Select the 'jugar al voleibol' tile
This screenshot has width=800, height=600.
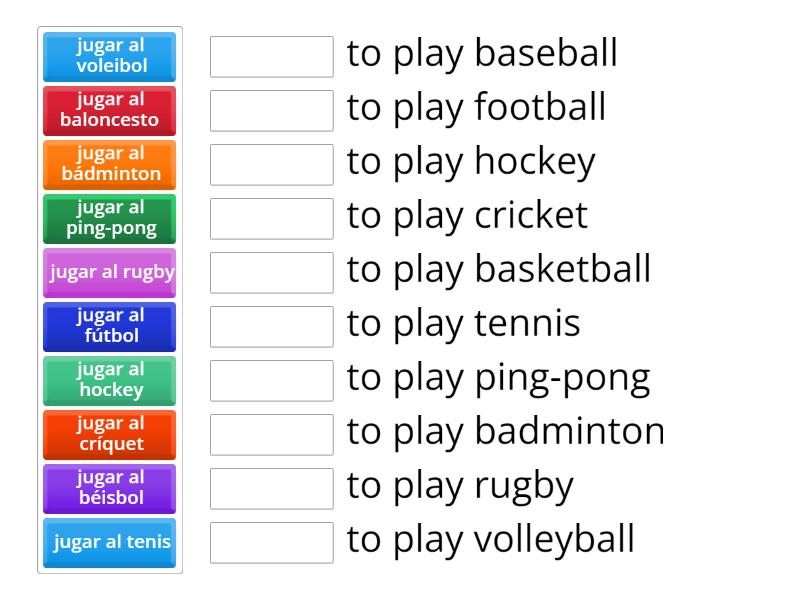point(109,57)
